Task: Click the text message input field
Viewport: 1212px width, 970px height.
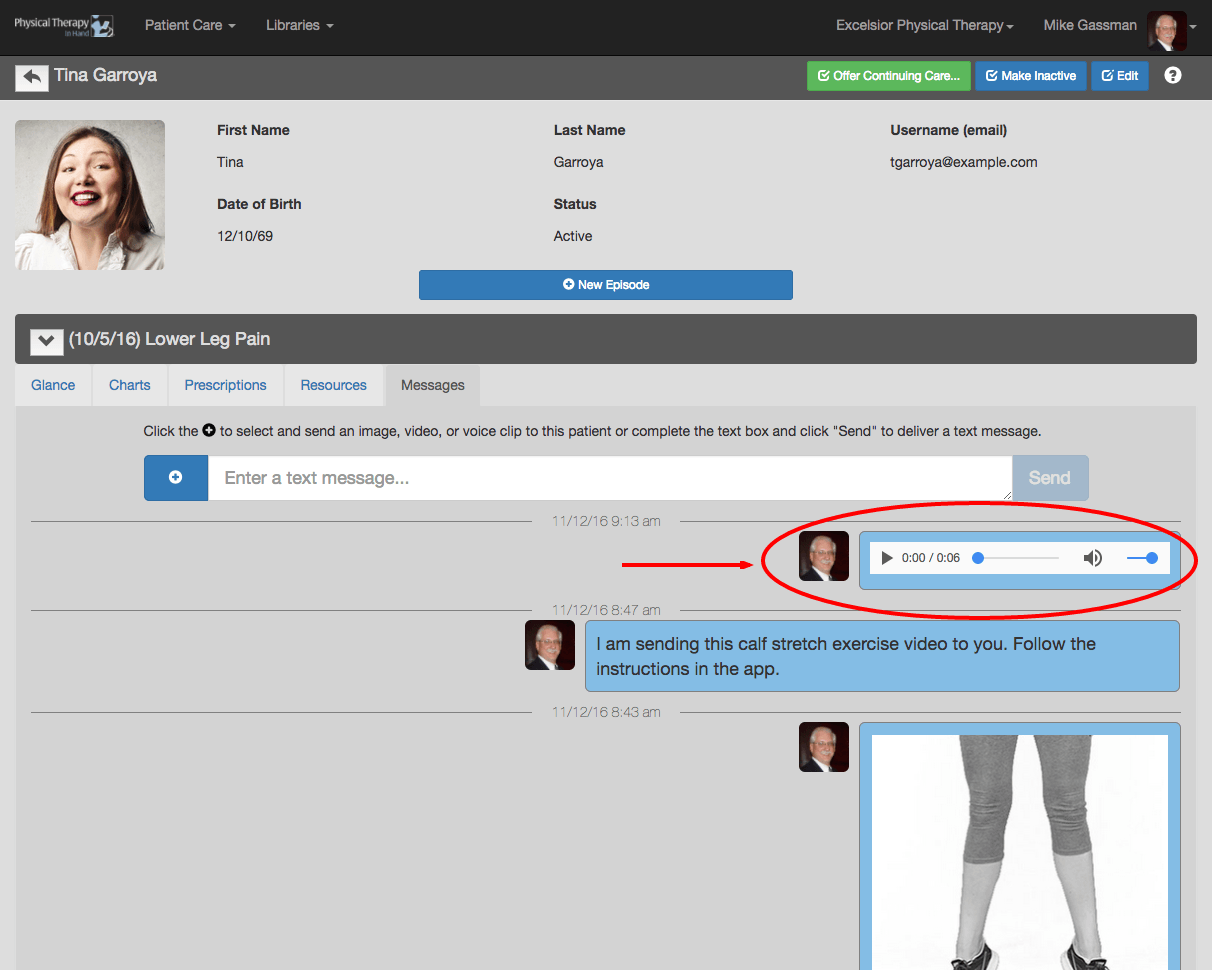Action: (610, 478)
